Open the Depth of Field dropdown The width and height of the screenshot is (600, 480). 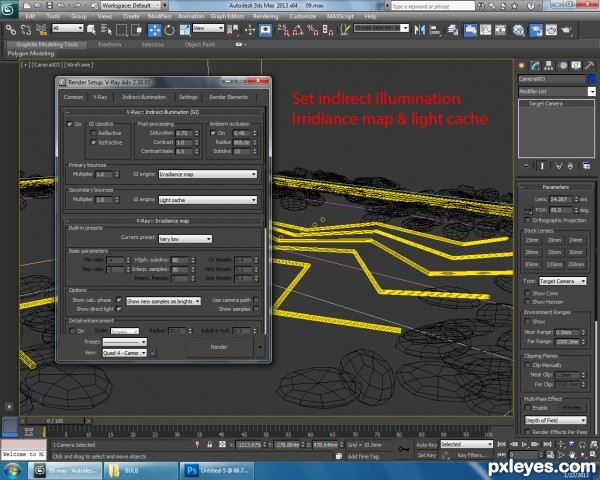[556, 420]
